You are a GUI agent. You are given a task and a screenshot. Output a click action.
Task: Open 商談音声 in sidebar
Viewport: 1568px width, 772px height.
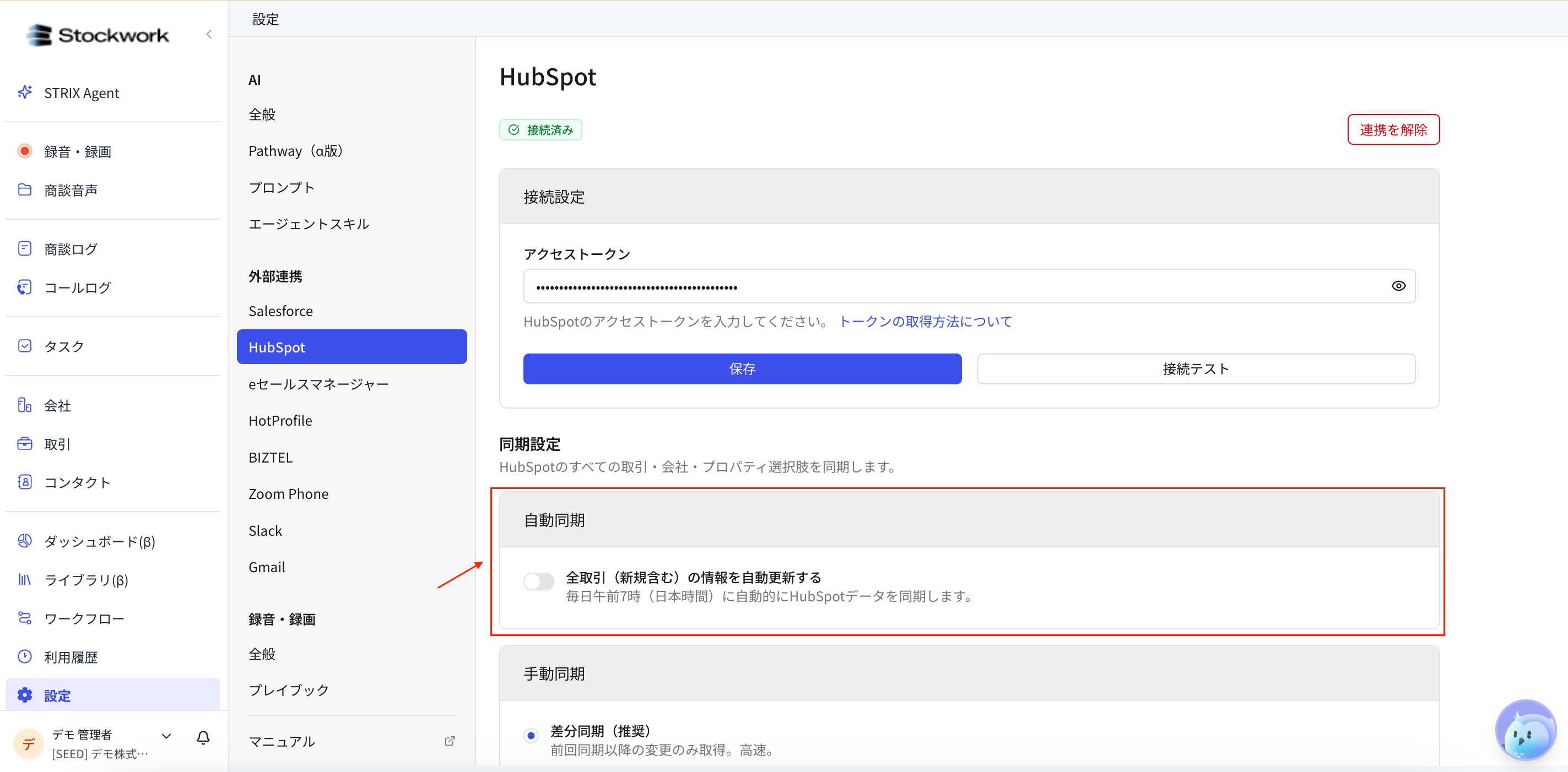coord(113,190)
